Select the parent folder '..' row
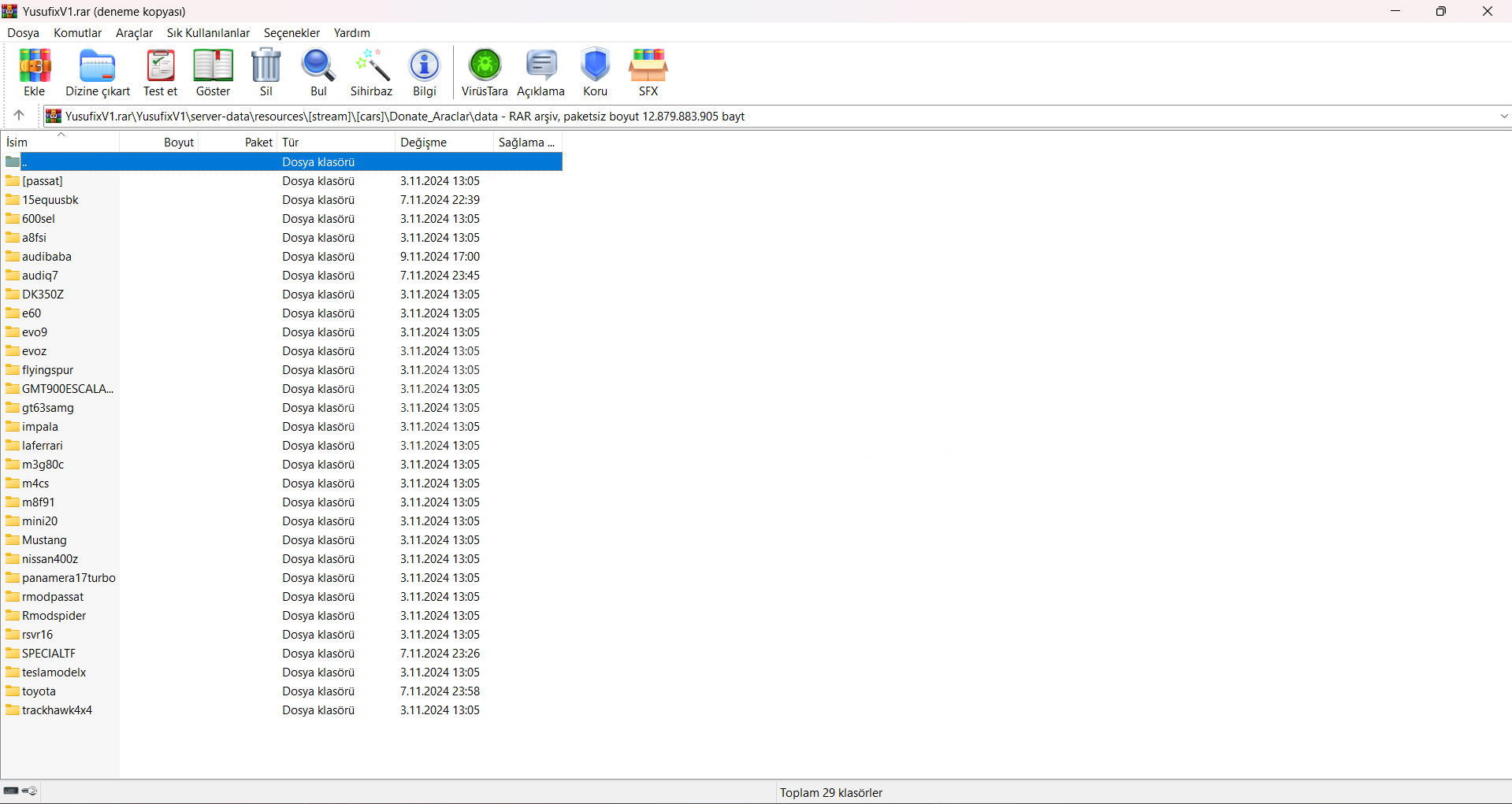 tap(25, 162)
